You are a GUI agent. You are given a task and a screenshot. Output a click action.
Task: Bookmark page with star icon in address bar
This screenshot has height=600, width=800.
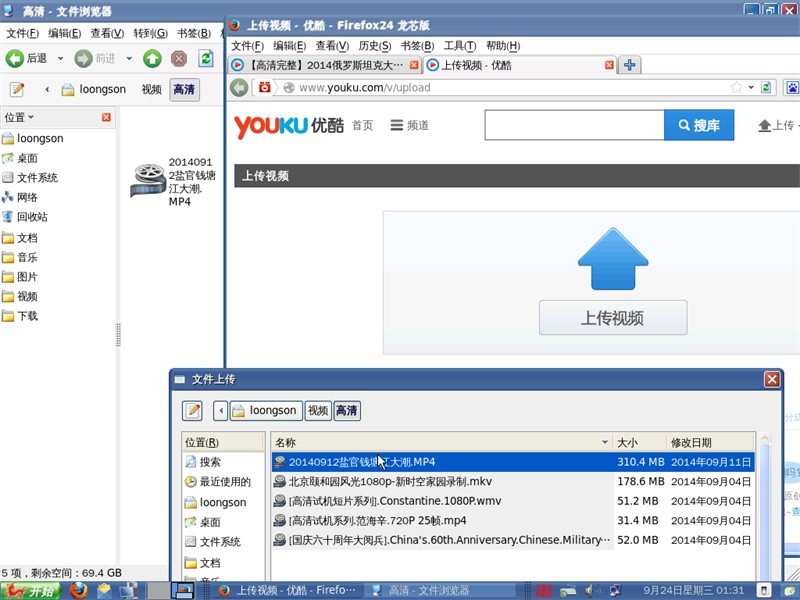(736, 87)
